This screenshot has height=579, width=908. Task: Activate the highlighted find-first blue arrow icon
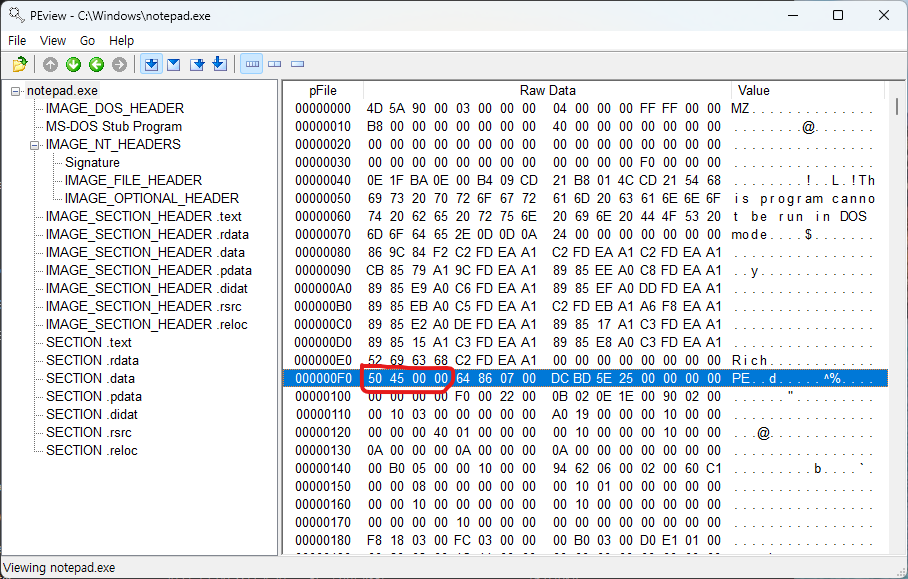pyautogui.click(x=151, y=64)
